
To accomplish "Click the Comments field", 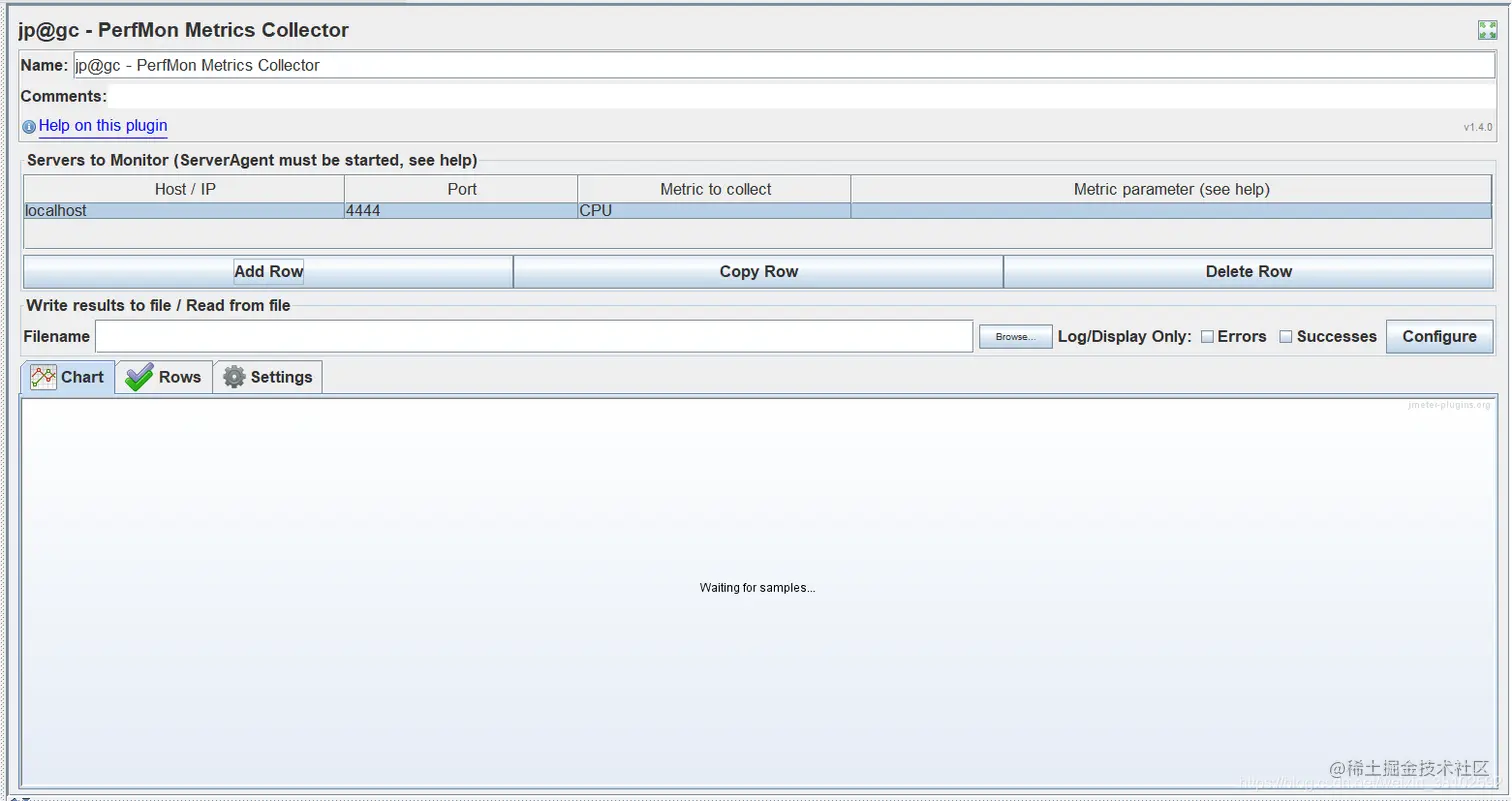I will coord(802,96).
